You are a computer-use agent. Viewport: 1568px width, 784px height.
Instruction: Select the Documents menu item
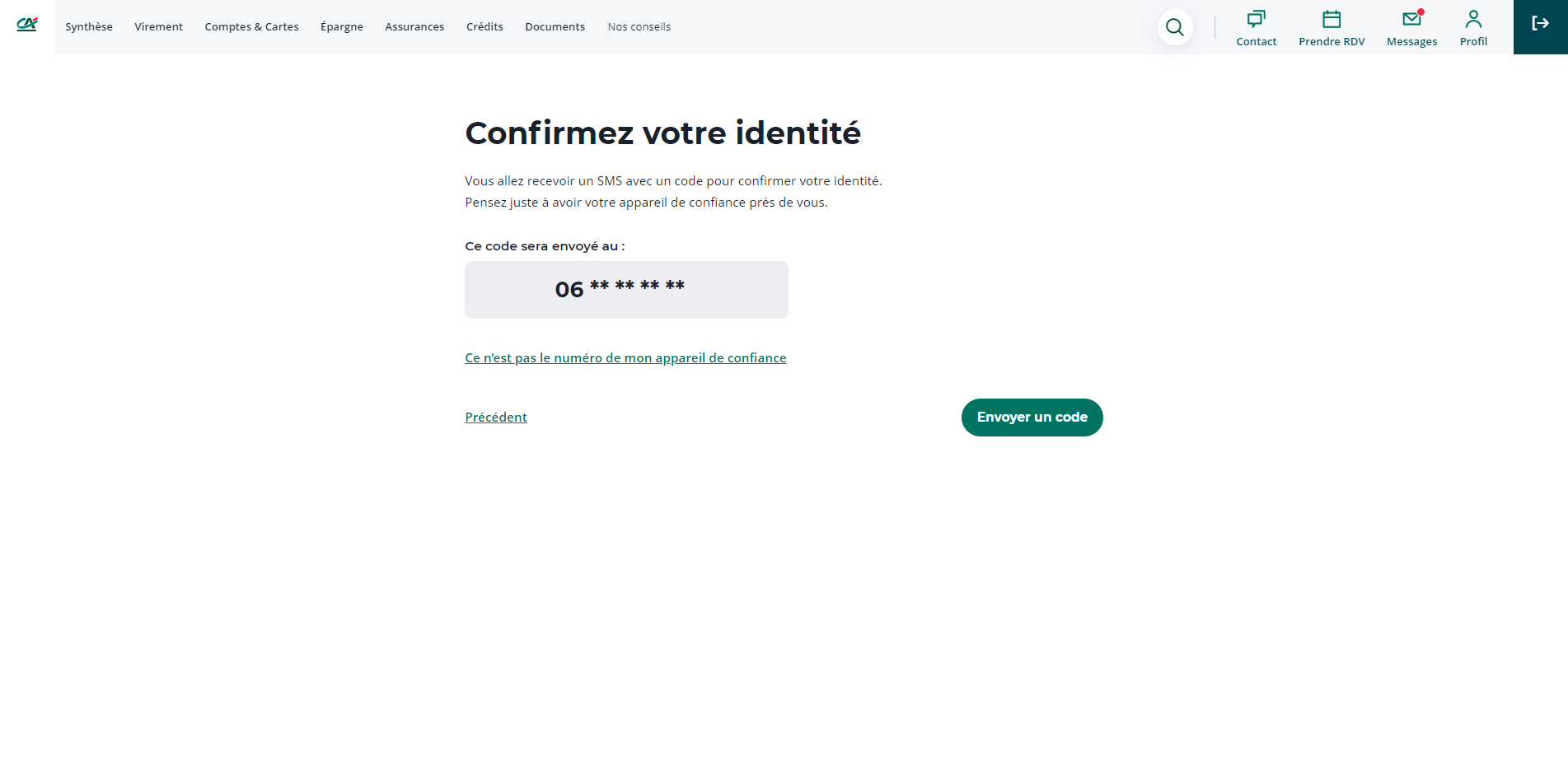pos(555,27)
